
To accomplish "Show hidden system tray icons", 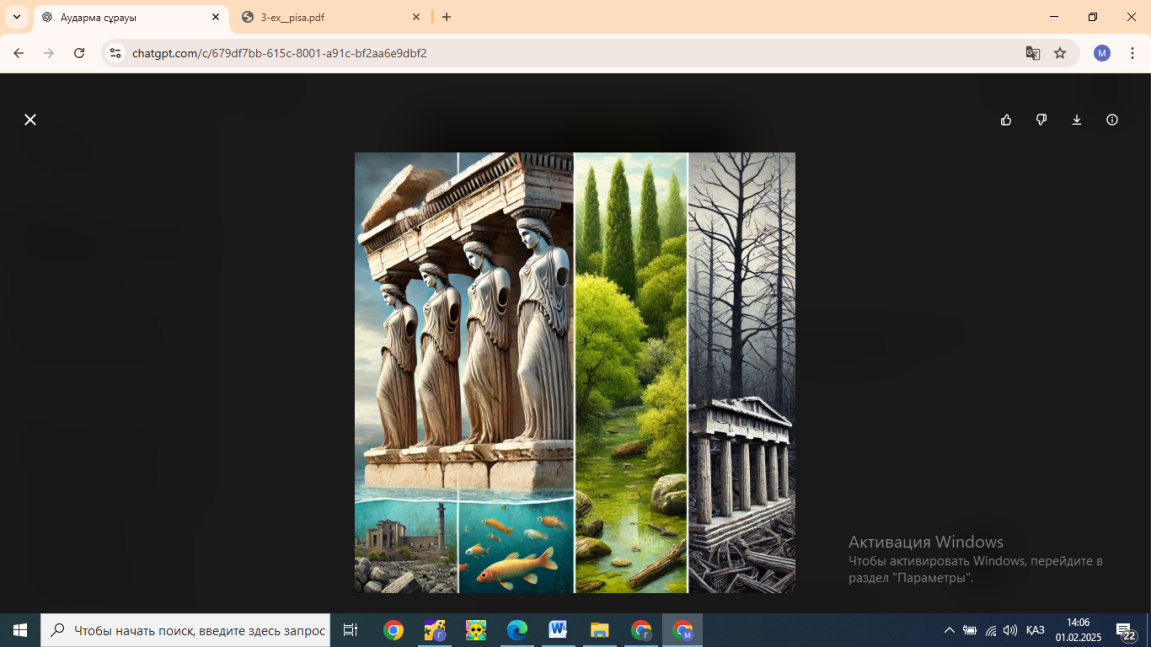I will click(949, 630).
